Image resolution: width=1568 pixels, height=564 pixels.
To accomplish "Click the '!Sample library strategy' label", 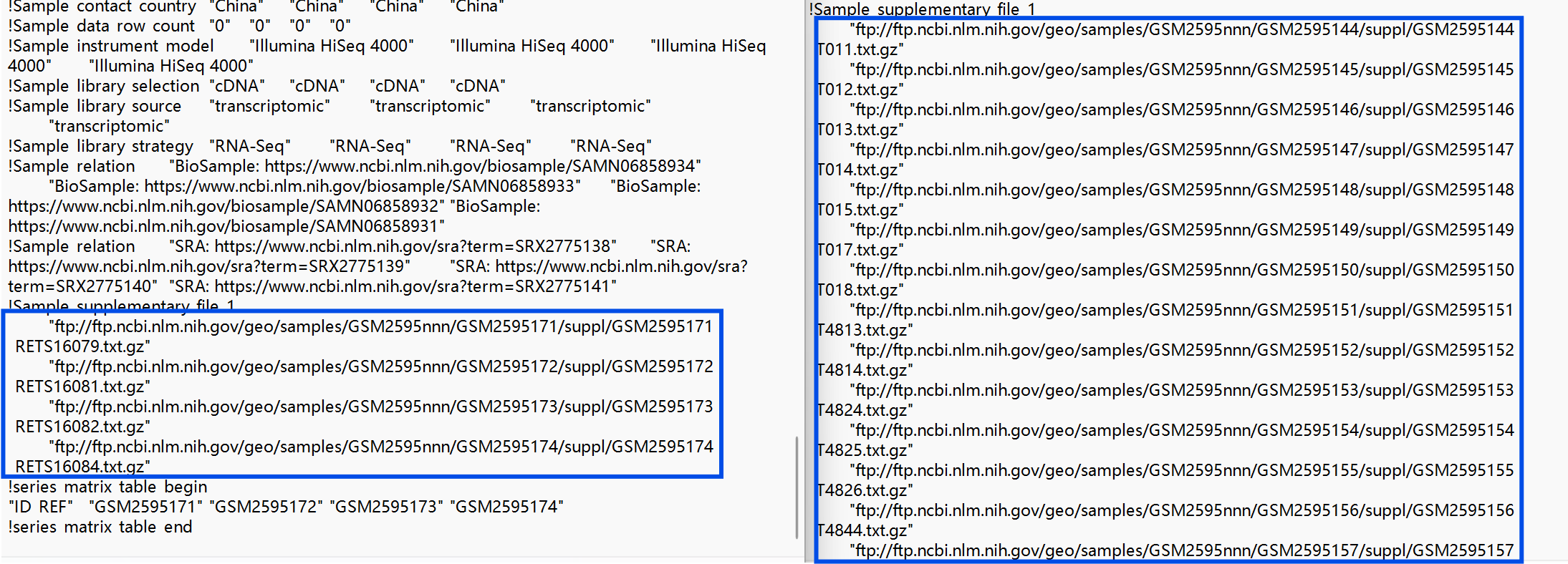I will [101, 146].
